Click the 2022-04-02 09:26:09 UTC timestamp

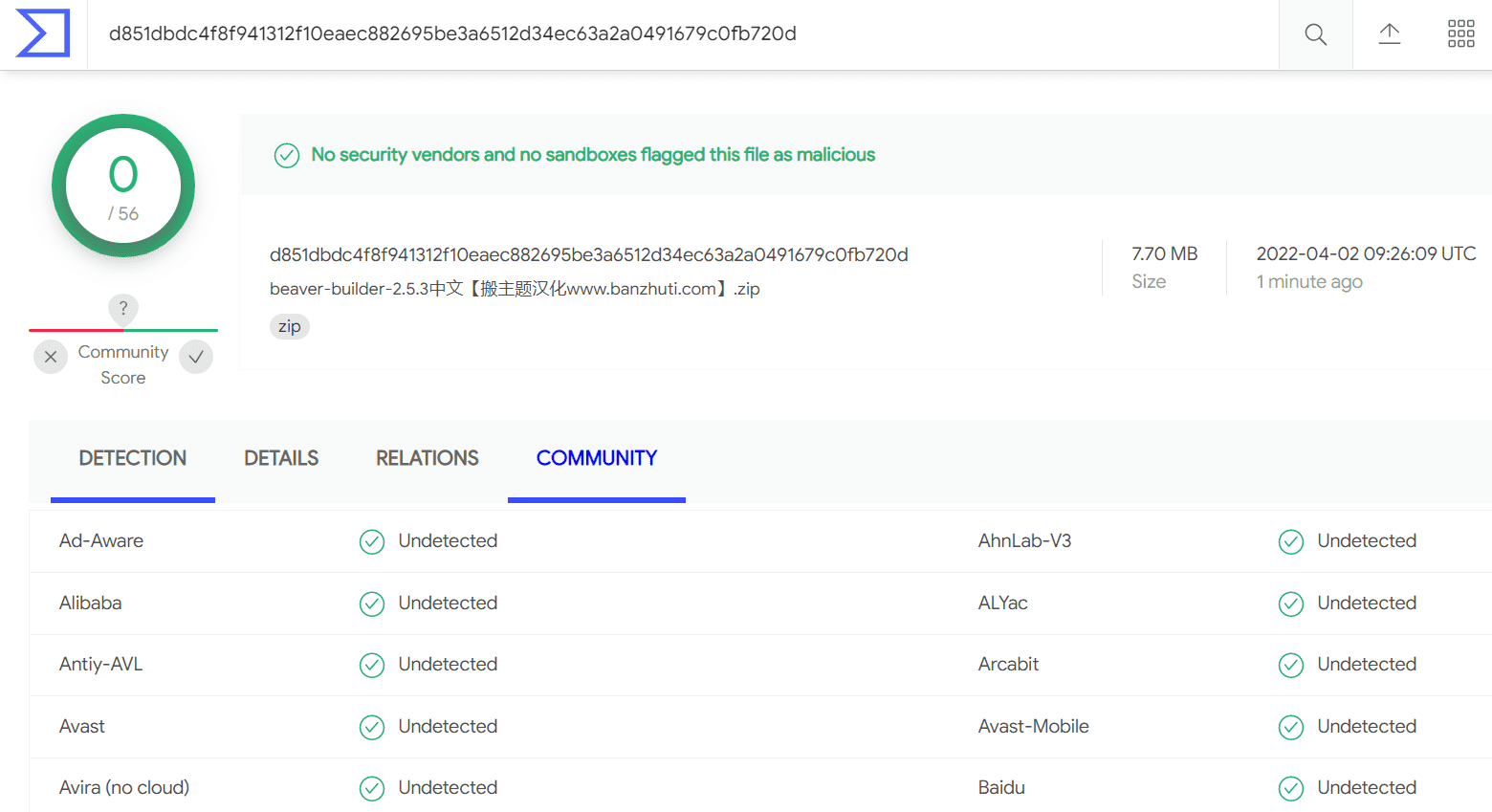click(x=1367, y=253)
